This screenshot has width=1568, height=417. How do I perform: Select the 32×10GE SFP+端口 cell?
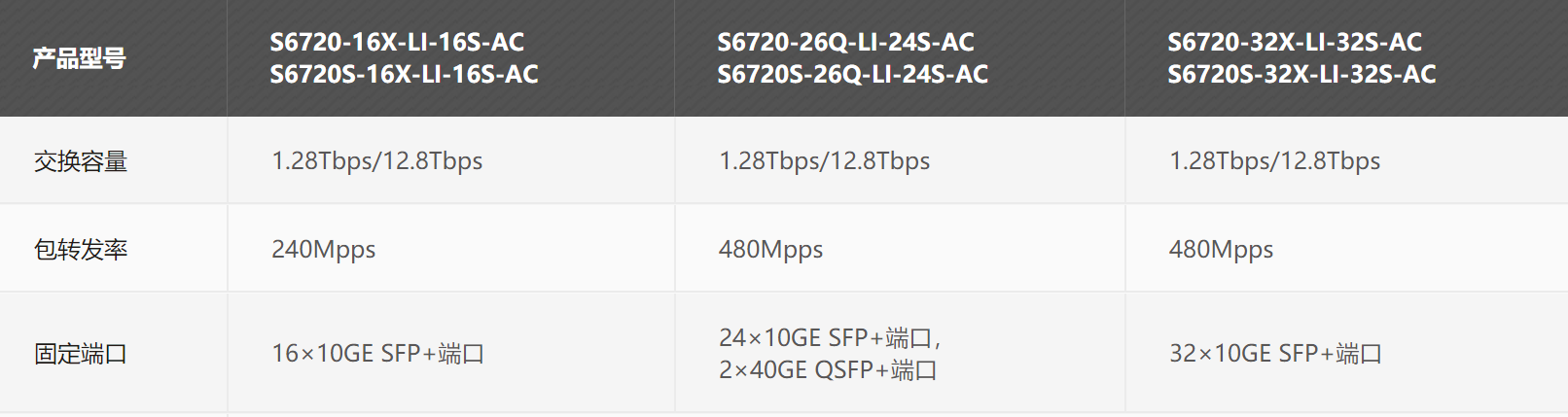(1275, 354)
